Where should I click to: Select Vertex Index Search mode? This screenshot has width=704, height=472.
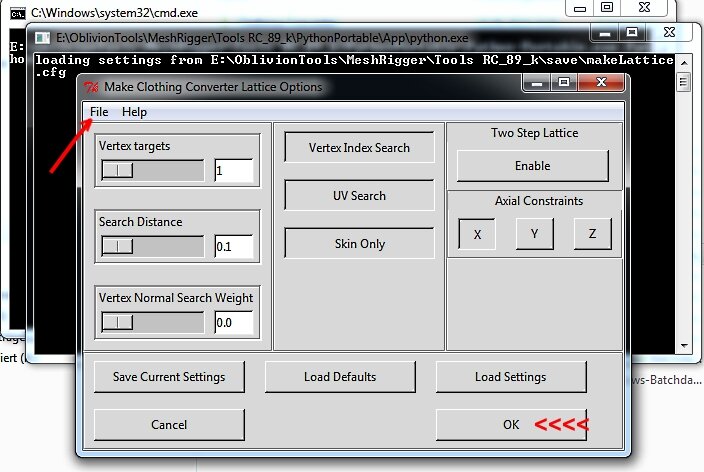[359, 148]
